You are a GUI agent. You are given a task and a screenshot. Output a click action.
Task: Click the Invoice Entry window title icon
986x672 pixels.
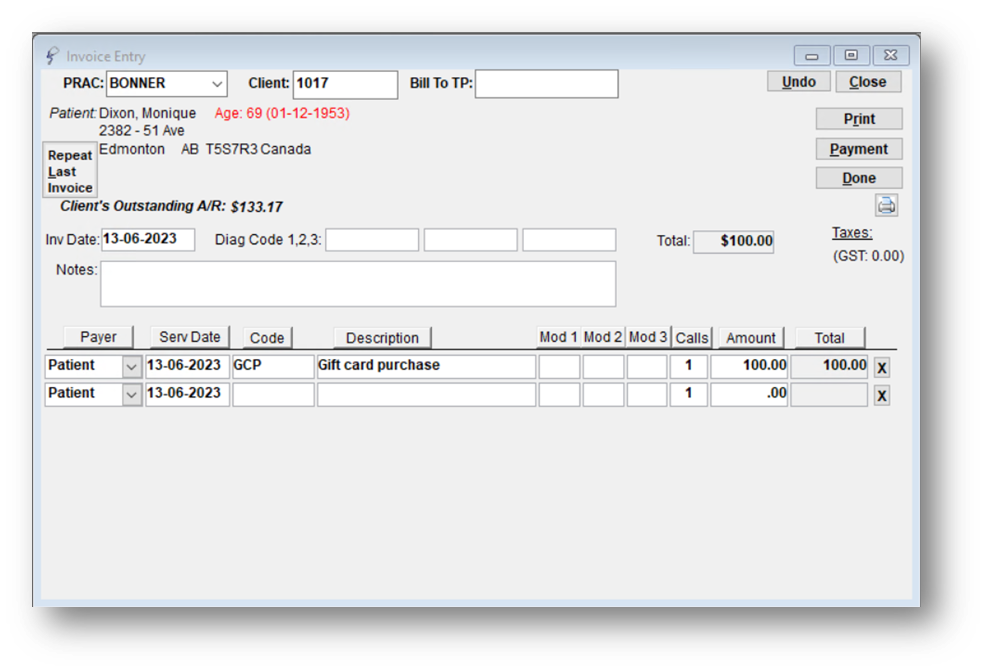pos(53,56)
